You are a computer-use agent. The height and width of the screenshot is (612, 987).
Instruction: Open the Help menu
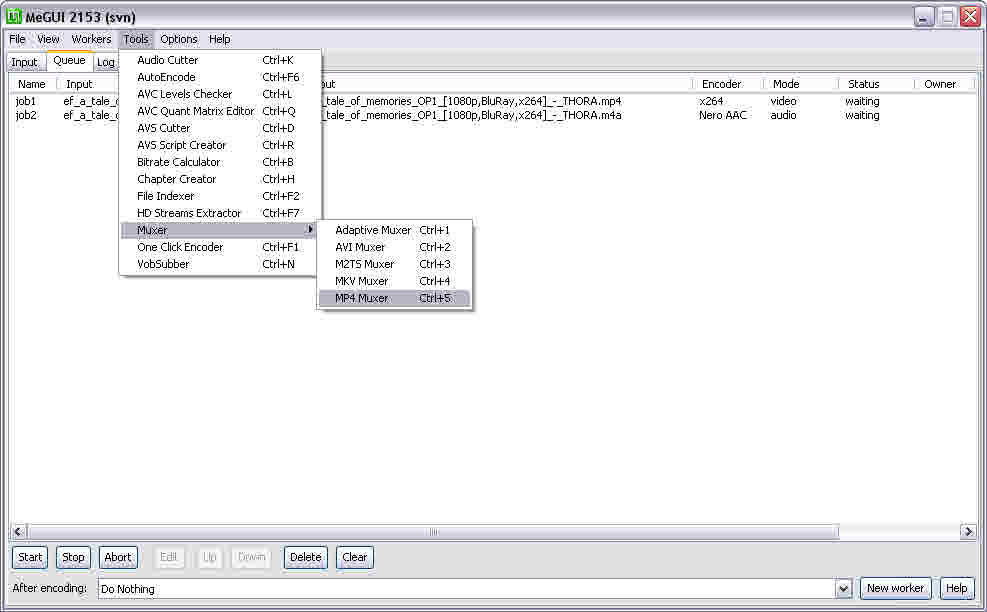tap(220, 39)
